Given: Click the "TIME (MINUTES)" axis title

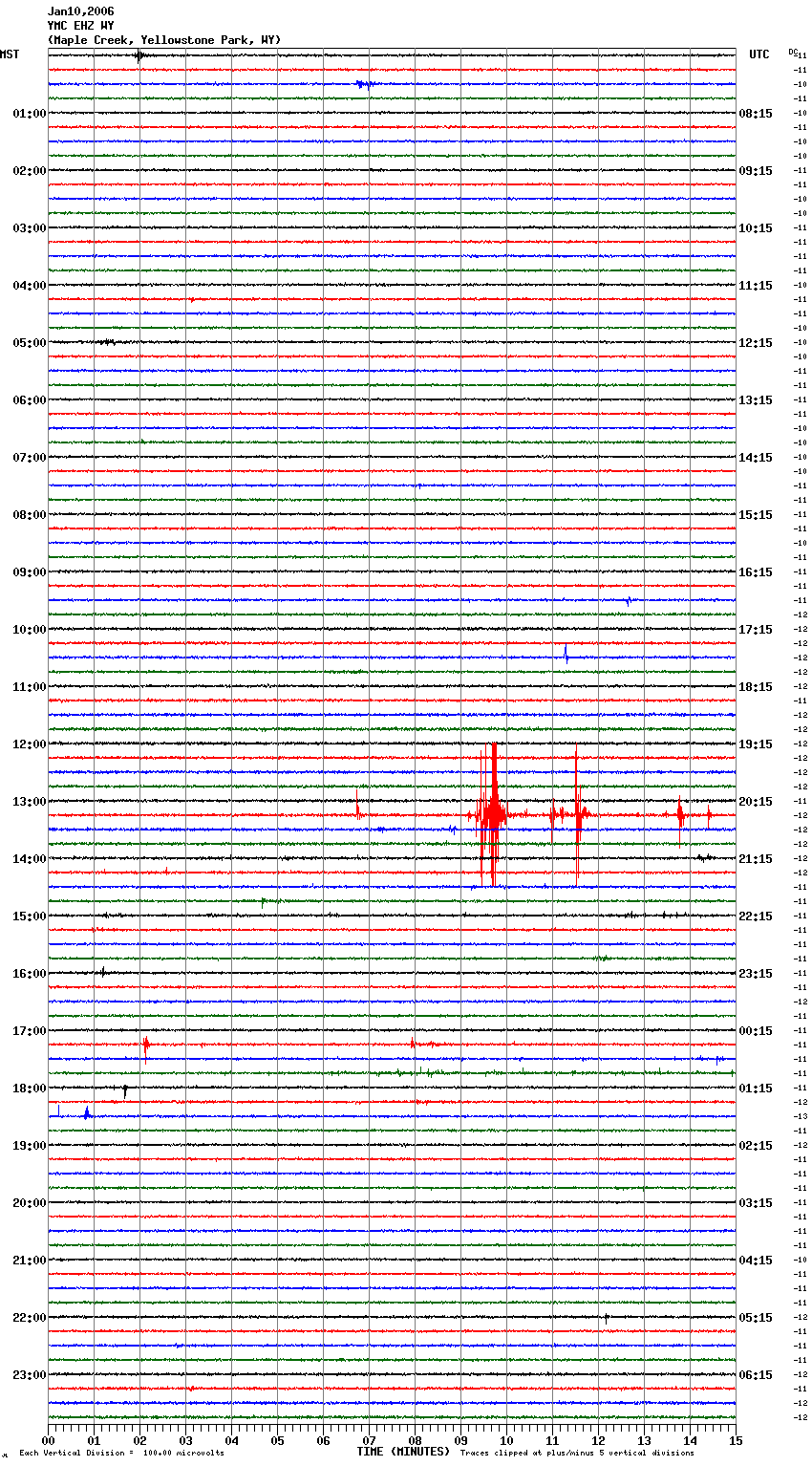Looking at the screenshot, I should click(x=403, y=1452).
